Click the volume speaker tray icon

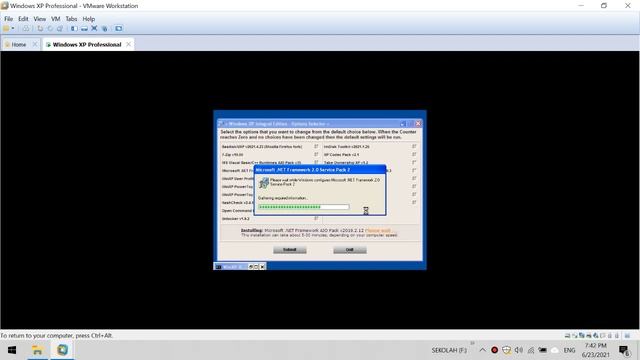(519, 350)
